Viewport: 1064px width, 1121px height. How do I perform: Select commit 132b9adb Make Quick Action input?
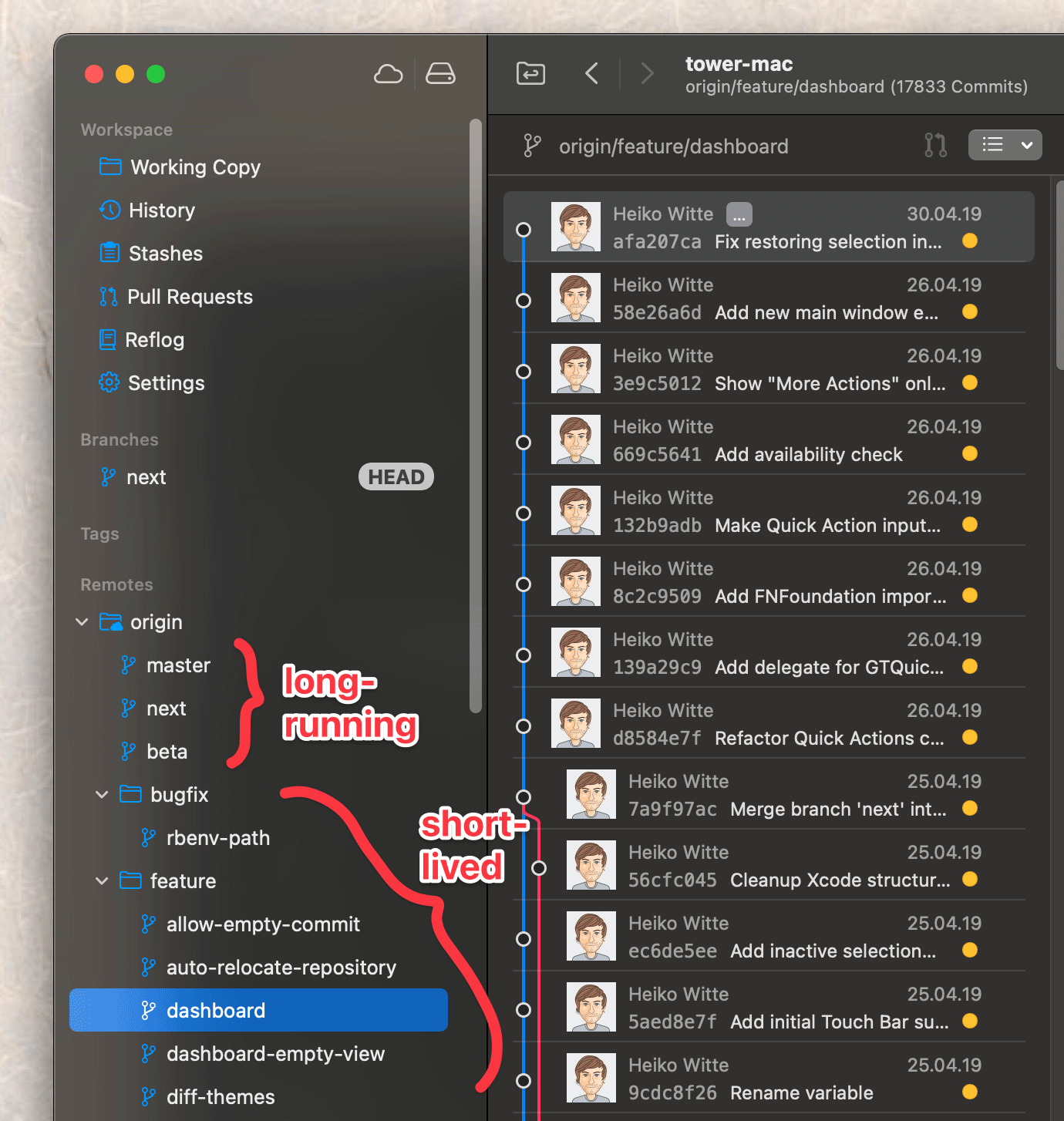click(x=769, y=510)
